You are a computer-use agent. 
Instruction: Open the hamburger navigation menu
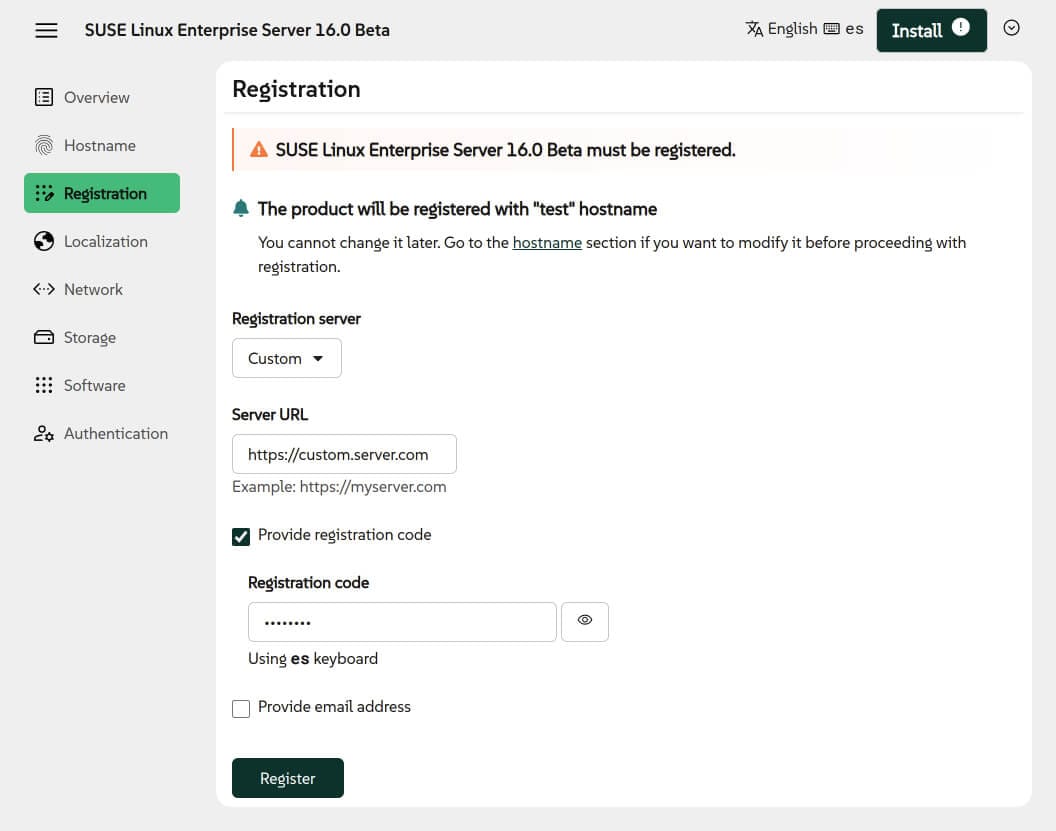pyautogui.click(x=46, y=30)
